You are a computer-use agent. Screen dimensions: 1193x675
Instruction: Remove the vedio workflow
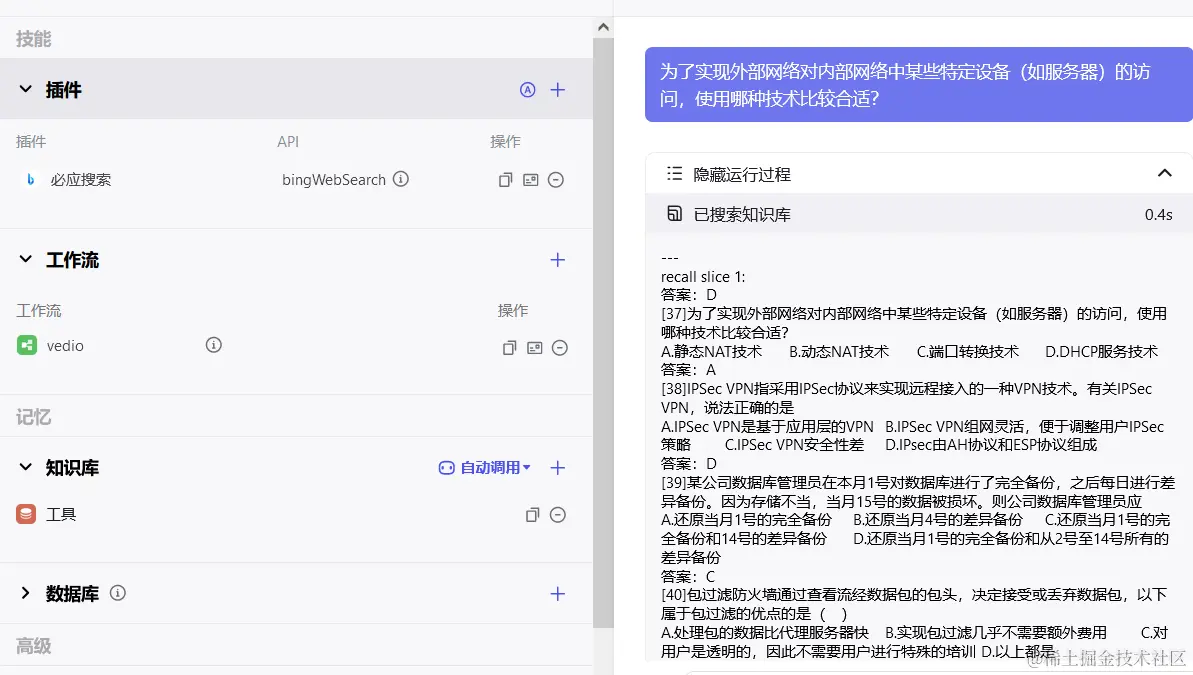560,348
